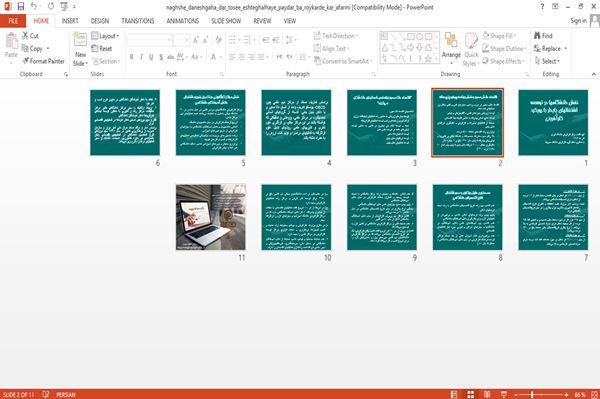Select slide 1 thumbnail
The image size is (600, 399).
pos(553,122)
